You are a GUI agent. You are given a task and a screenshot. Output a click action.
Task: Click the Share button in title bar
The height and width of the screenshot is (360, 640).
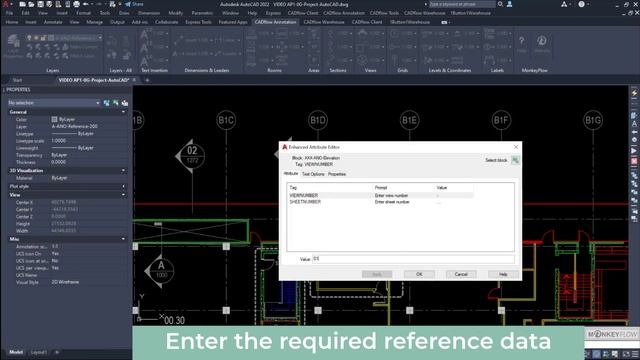[134, 4]
